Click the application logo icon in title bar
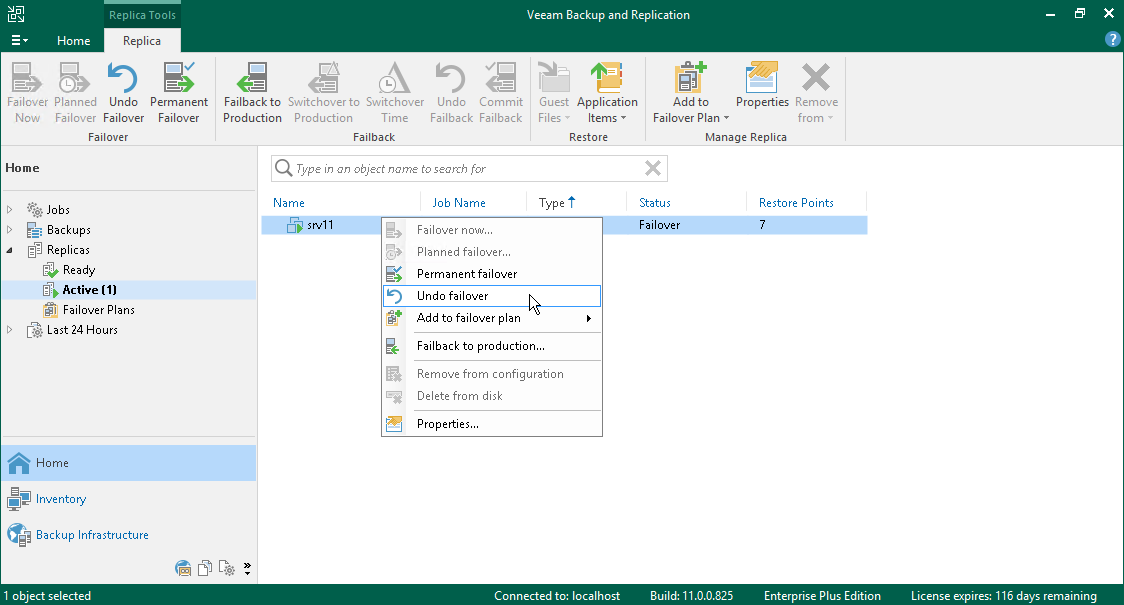This screenshot has height=605, width=1124. (16, 14)
